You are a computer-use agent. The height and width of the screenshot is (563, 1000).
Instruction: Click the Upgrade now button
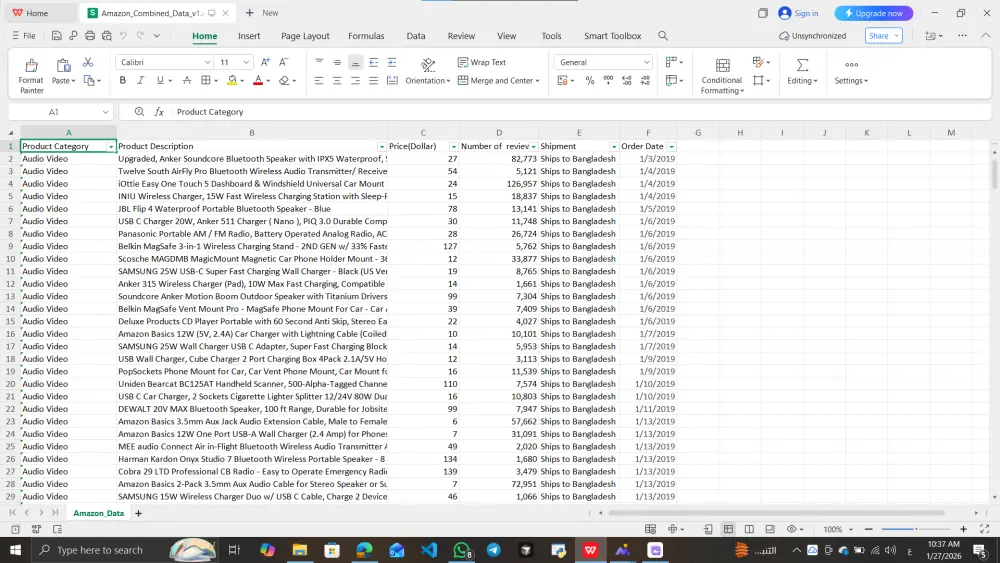point(874,13)
